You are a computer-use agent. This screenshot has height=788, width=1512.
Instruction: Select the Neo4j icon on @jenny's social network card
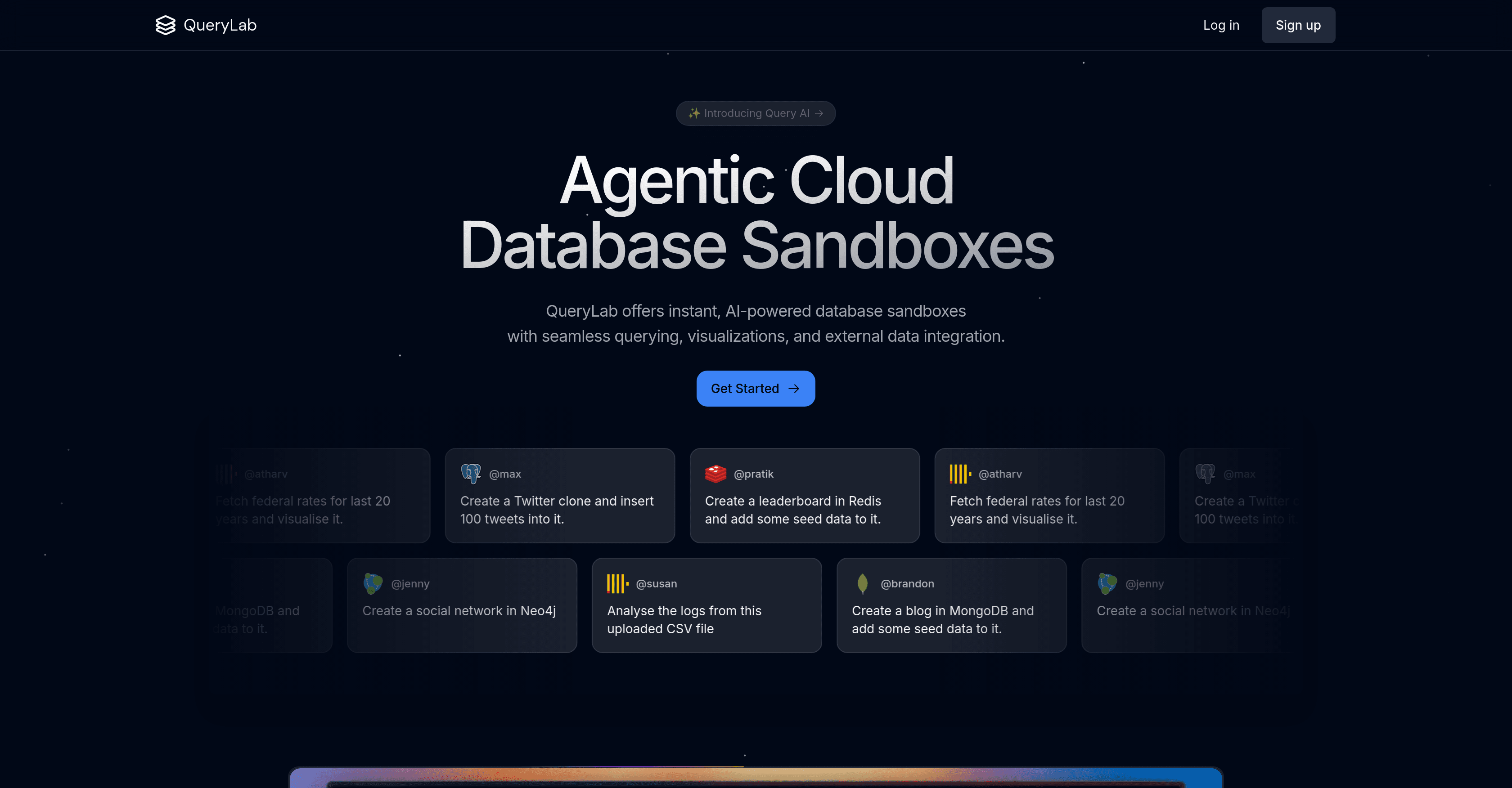tap(373, 583)
